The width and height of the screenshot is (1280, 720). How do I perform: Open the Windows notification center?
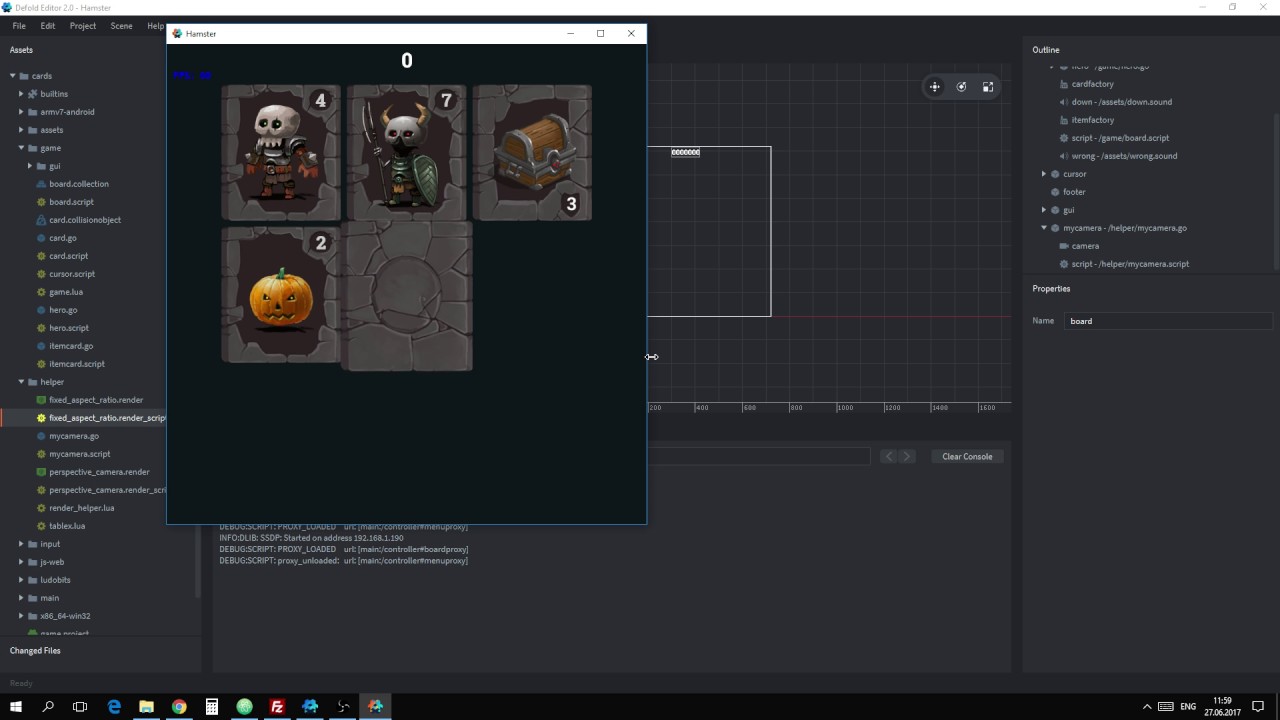coord(1258,706)
